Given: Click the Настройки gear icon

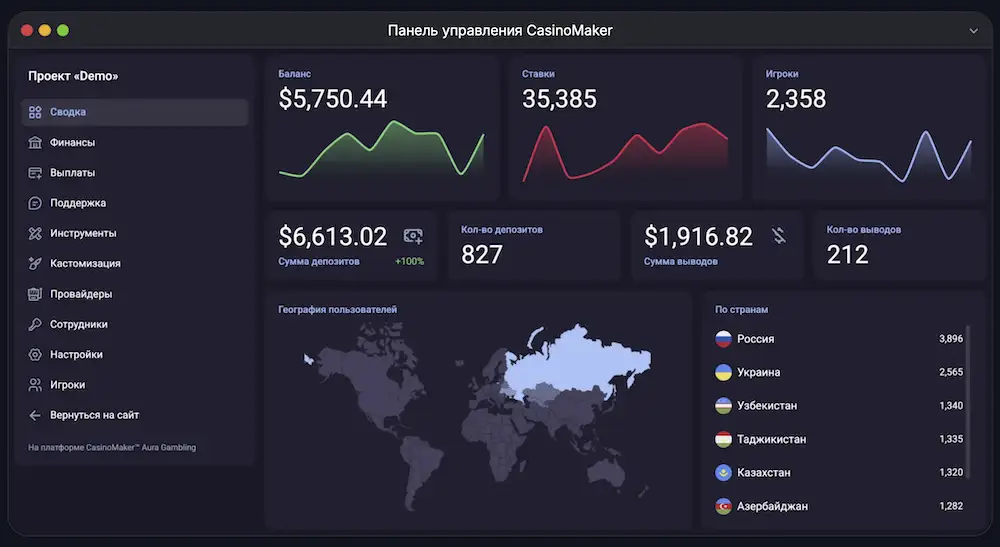Looking at the screenshot, I should pyautogui.click(x=35, y=355).
